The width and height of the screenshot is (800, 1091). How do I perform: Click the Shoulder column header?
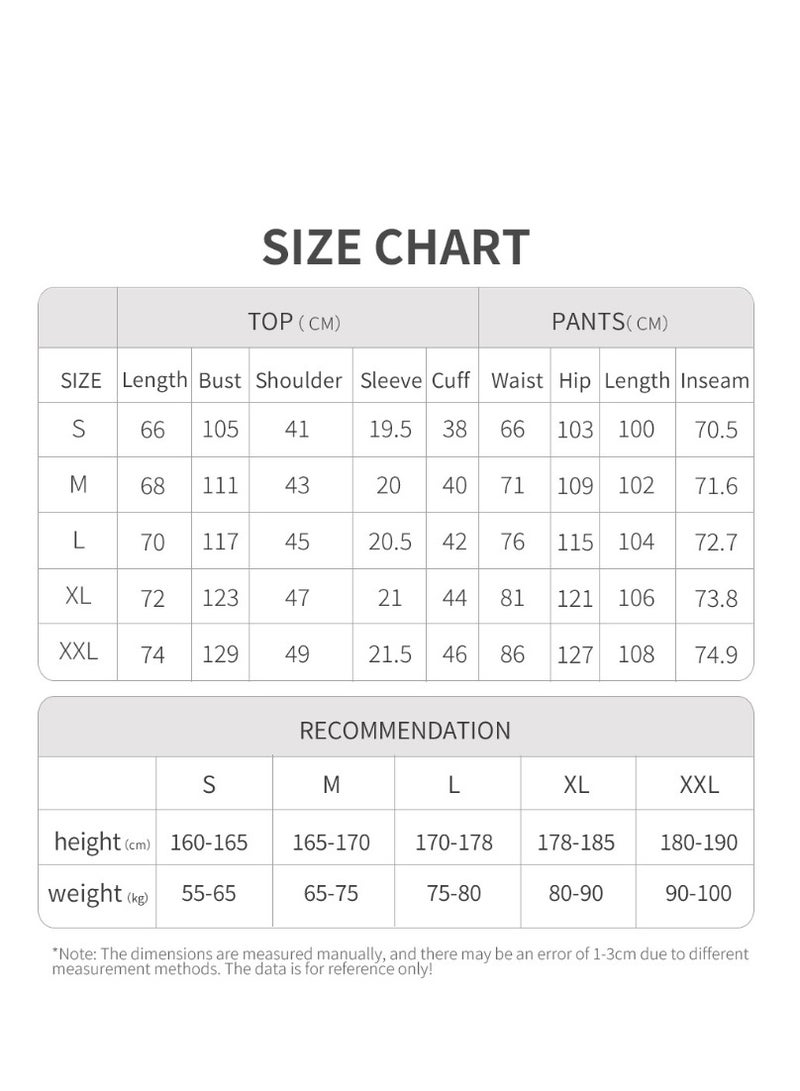tap(299, 381)
